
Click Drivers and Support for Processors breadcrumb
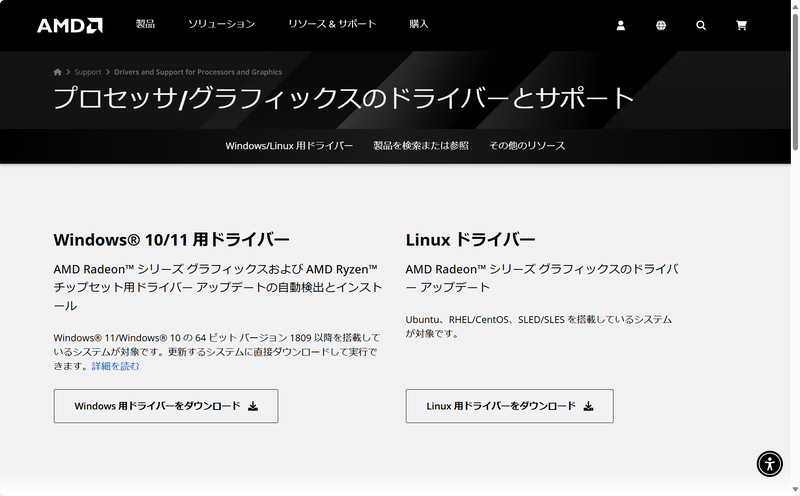click(198, 72)
